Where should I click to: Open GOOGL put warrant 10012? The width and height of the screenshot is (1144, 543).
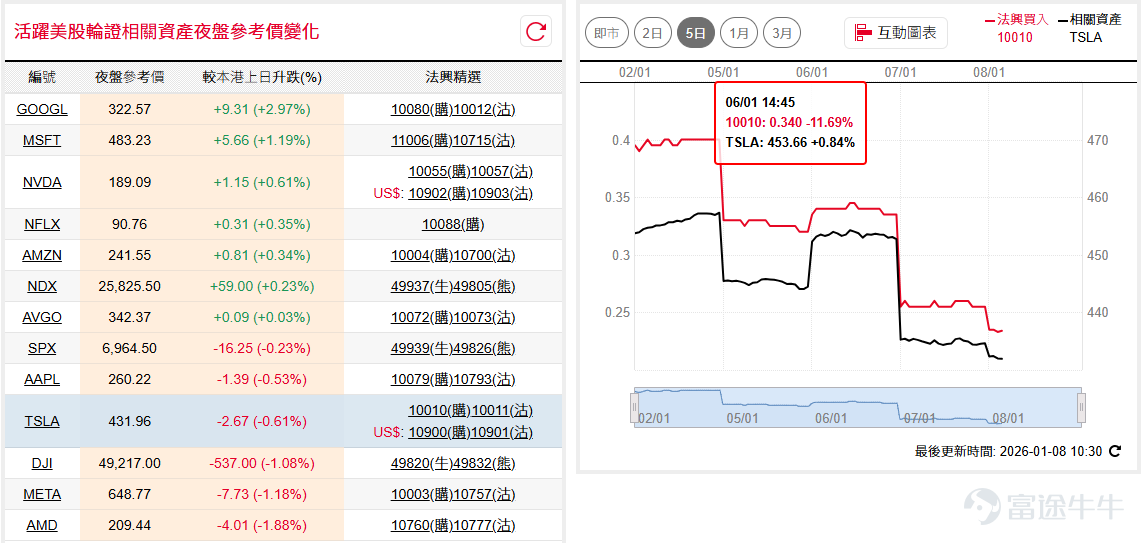(x=484, y=109)
